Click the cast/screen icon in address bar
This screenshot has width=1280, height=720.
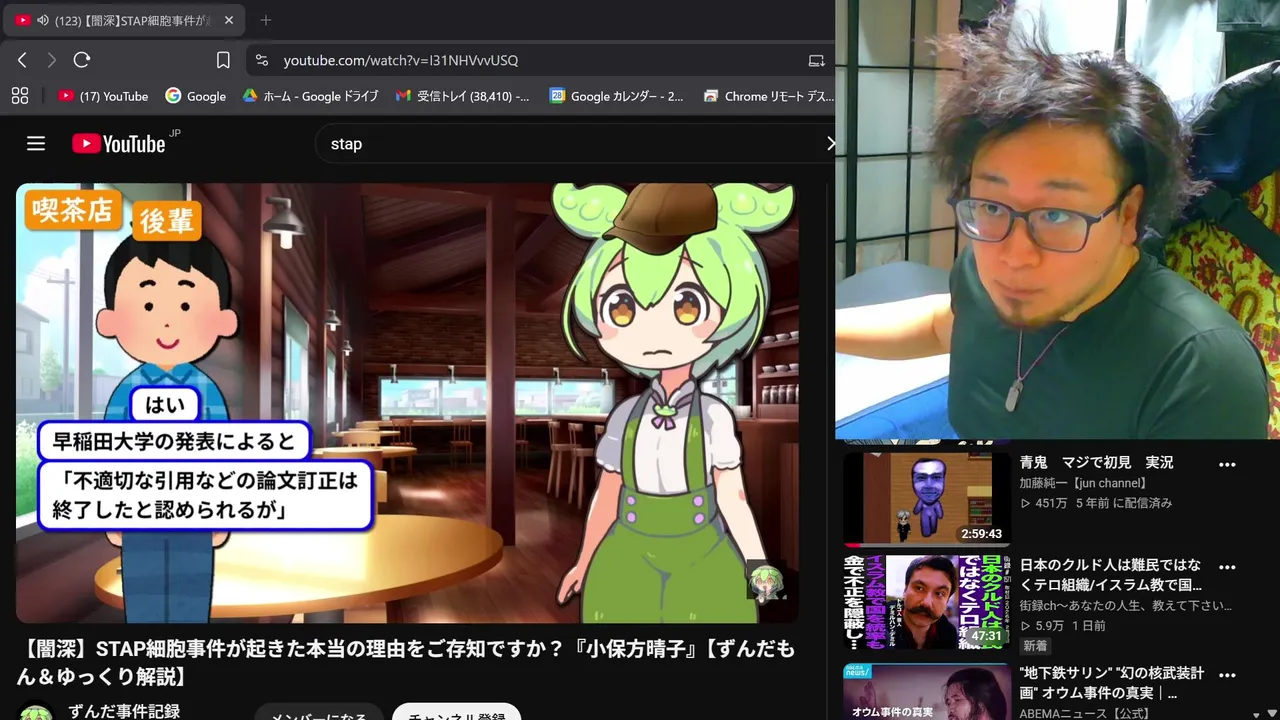pos(817,60)
